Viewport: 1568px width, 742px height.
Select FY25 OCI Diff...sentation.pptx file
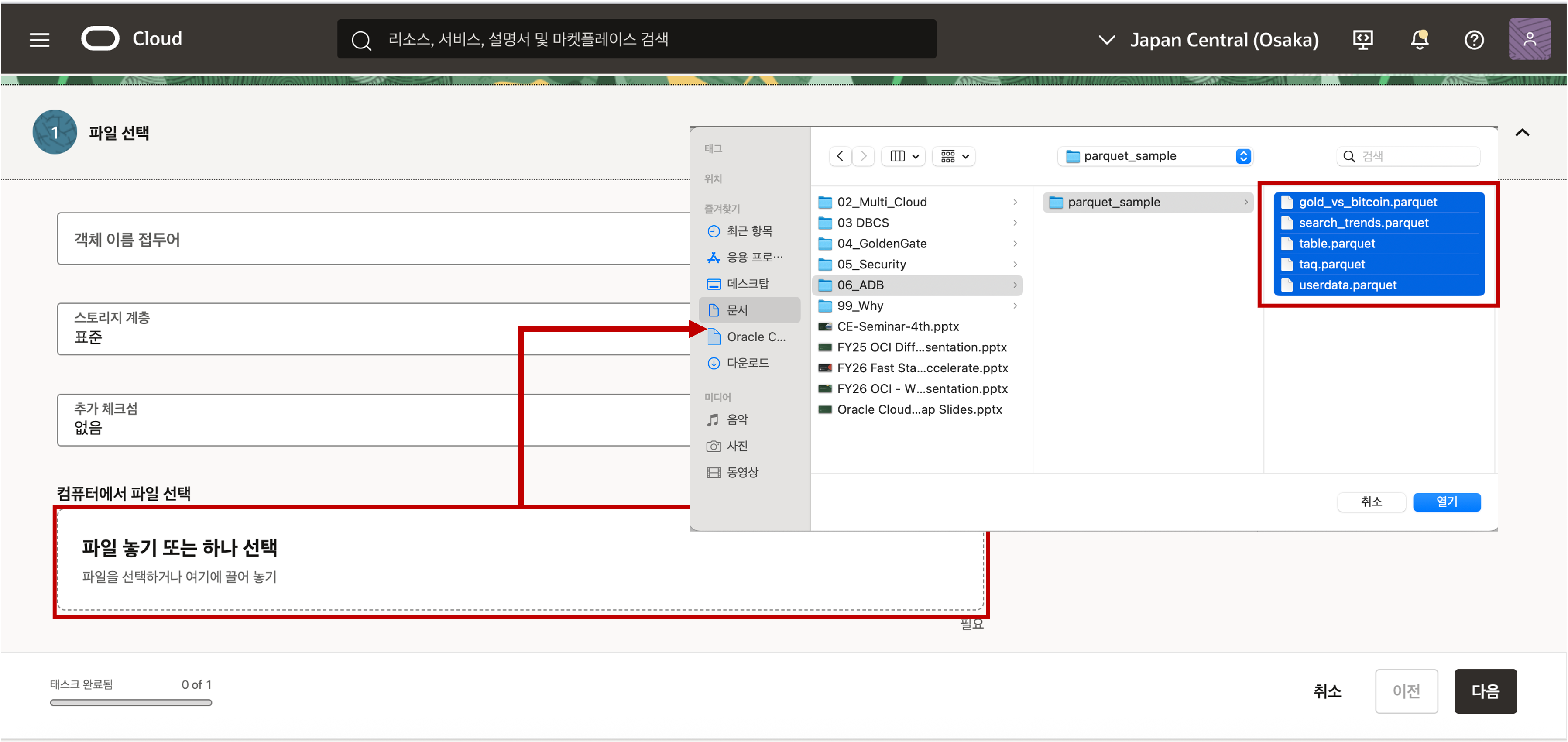click(918, 347)
